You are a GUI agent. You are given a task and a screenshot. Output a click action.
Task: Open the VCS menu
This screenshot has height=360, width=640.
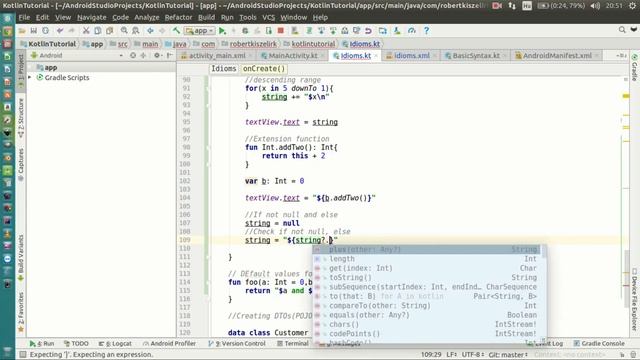coord(268,18)
